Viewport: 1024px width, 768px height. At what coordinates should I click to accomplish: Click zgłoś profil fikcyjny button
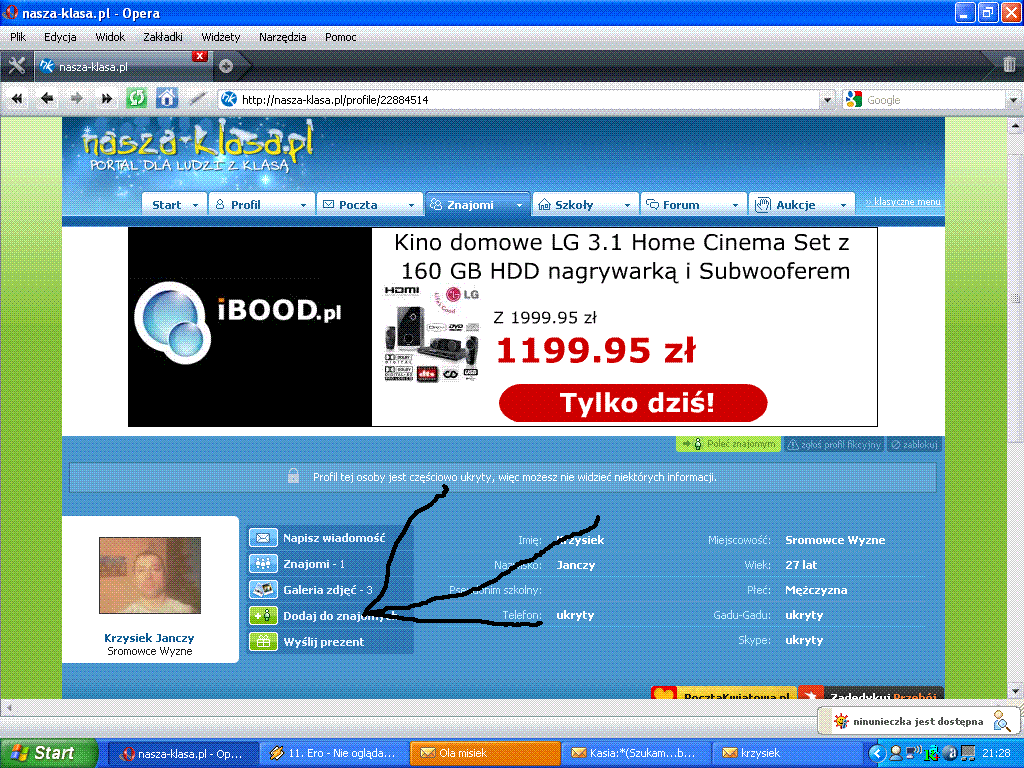click(834, 445)
